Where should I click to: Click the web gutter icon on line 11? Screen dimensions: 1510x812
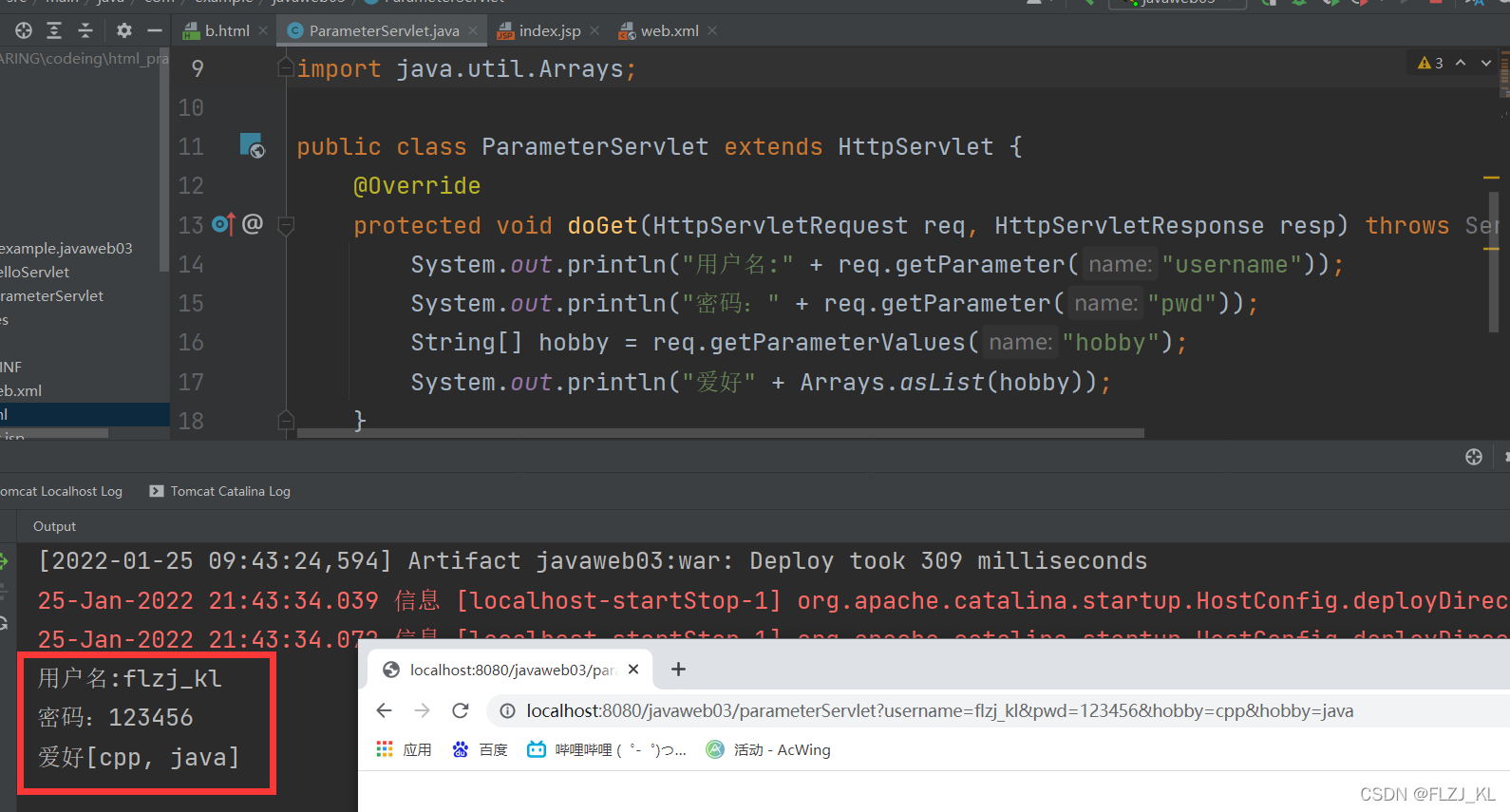pos(252,145)
